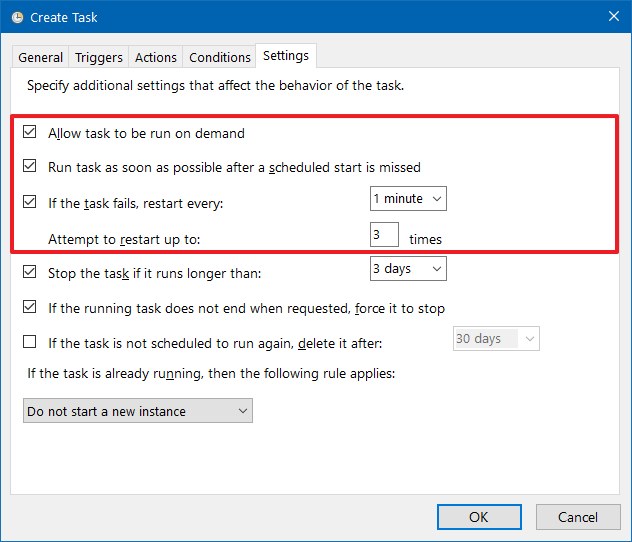Toggle Run task as soon as possible checkbox
This screenshot has width=632, height=542.
[x=29, y=166]
